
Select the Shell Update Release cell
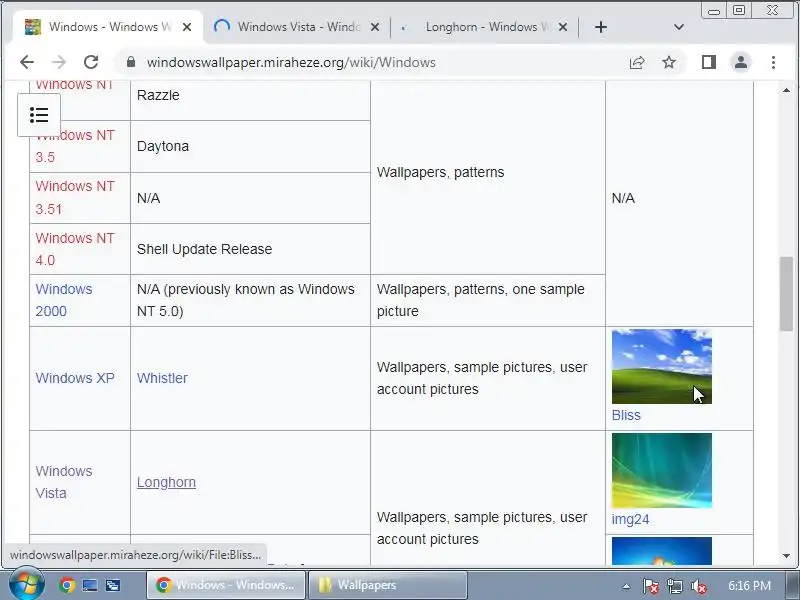tap(250, 249)
